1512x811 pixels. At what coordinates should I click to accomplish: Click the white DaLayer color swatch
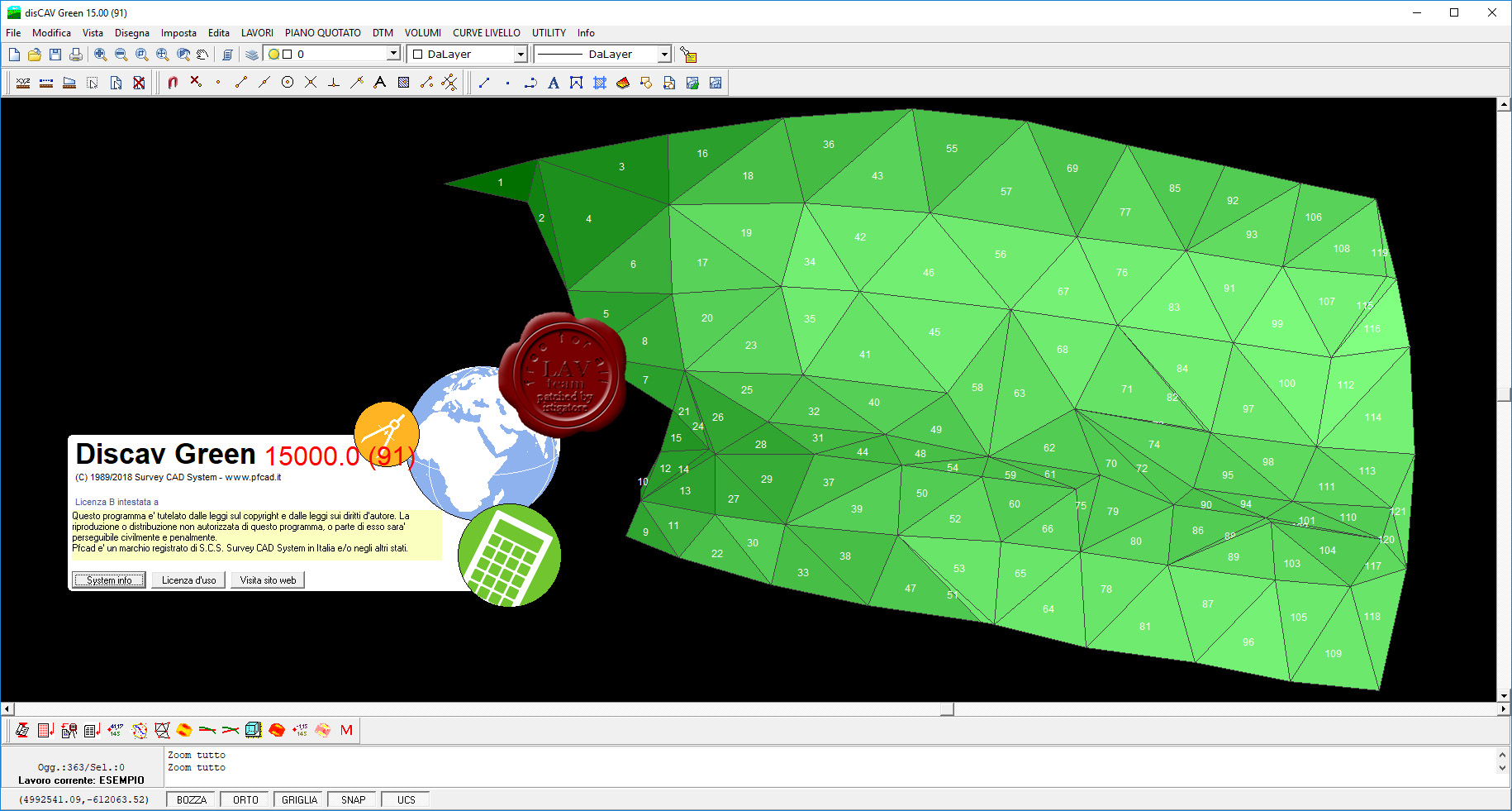pyautogui.click(x=418, y=55)
